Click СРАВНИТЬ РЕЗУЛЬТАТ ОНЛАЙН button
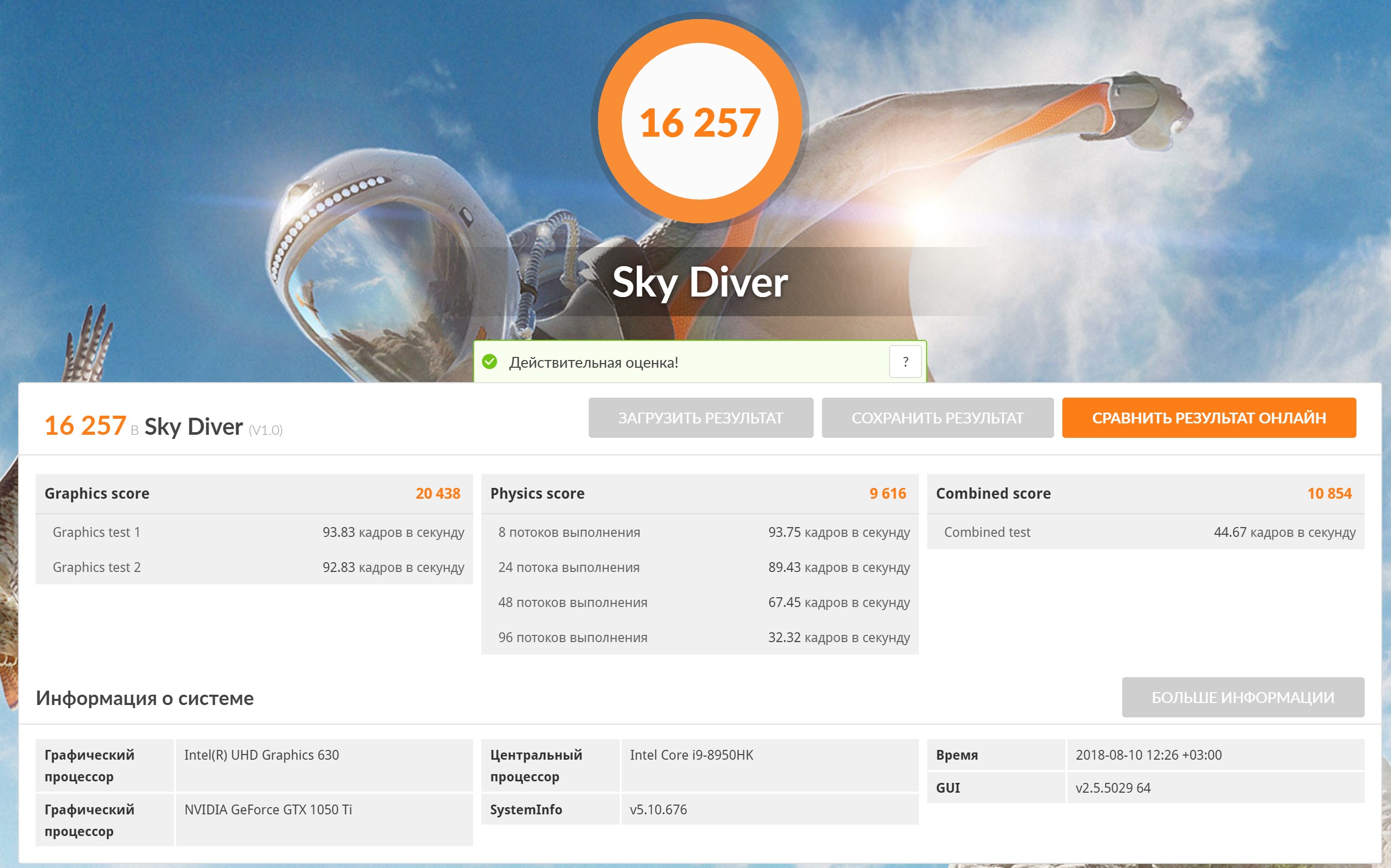This screenshot has height=868, width=1391. [1209, 418]
